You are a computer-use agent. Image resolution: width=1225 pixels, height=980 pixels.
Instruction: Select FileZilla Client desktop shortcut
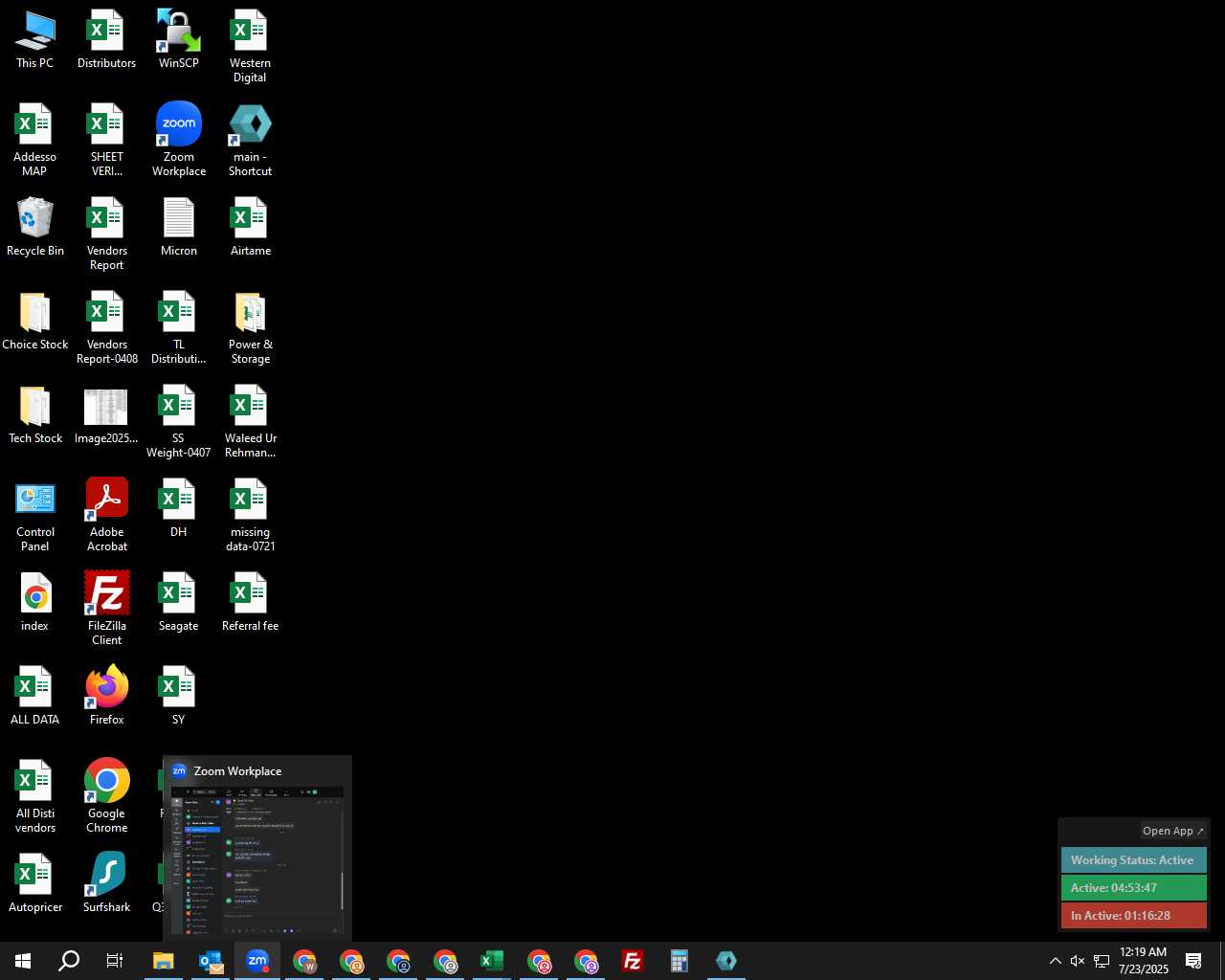[106, 610]
